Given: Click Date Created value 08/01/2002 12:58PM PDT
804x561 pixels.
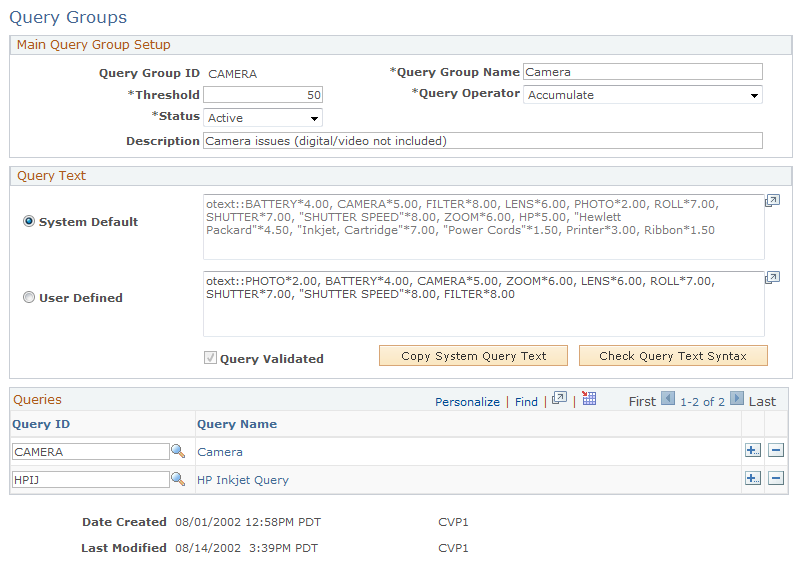Looking at the screenshot, I should (x=248, y=522).
